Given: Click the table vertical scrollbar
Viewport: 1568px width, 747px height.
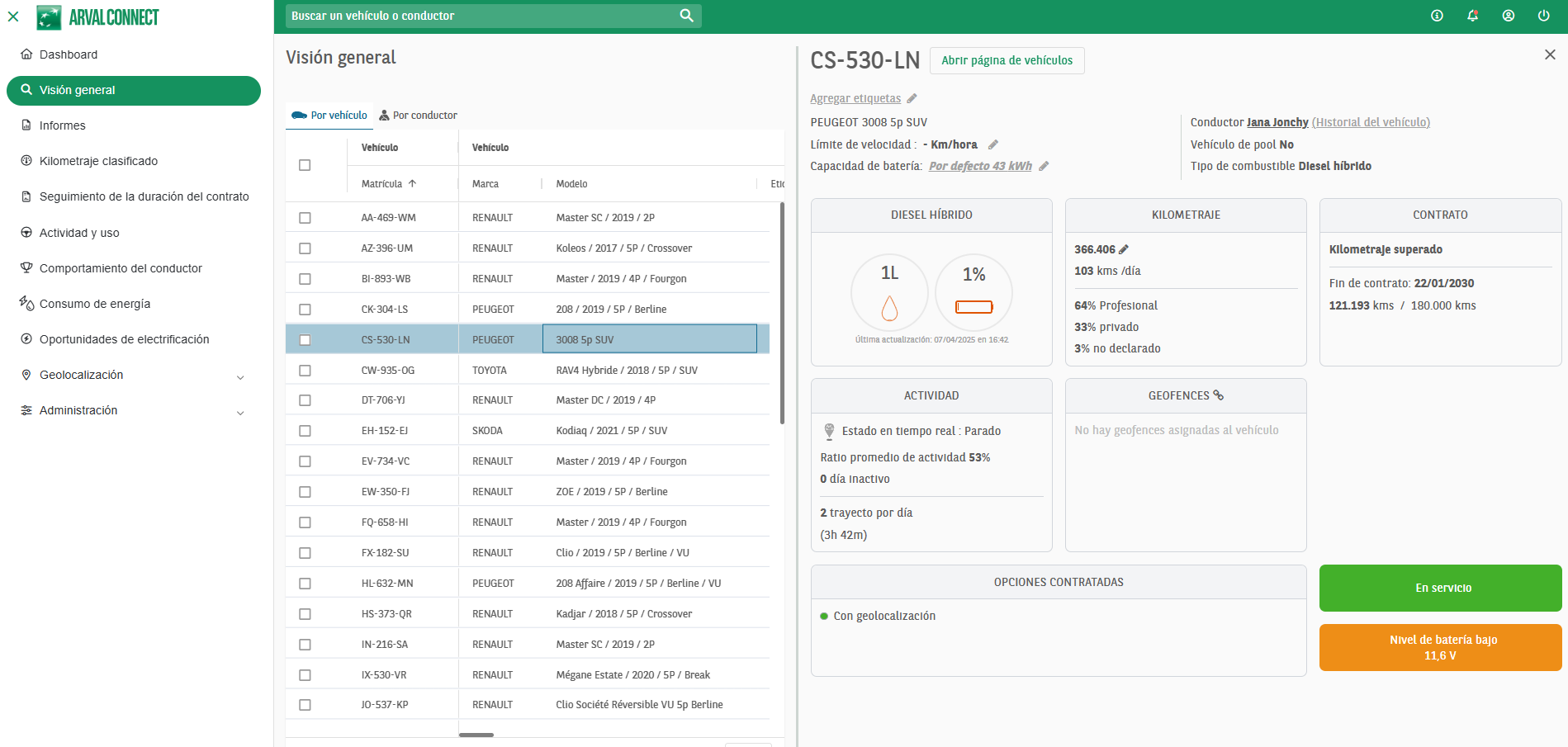Looking at the screenshot, I should click(782, 314).
